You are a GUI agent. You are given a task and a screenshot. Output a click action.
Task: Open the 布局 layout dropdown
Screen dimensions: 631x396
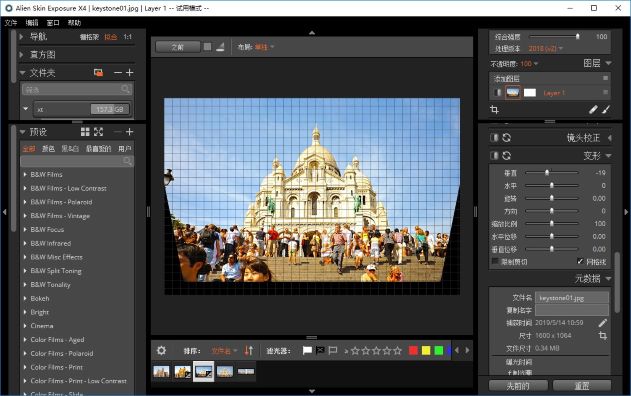pos(264,47)
